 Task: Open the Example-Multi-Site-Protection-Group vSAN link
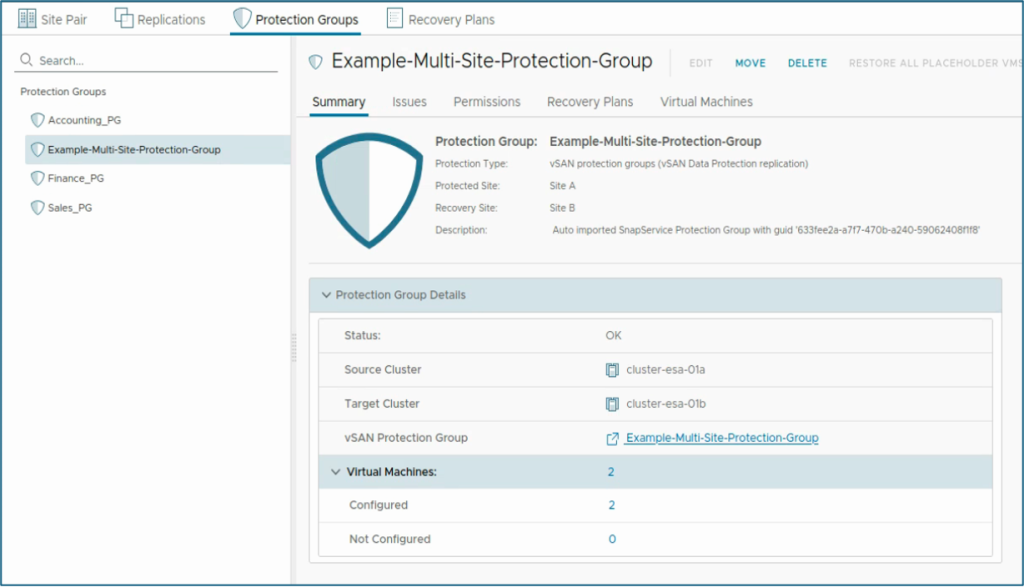(722, 438)
